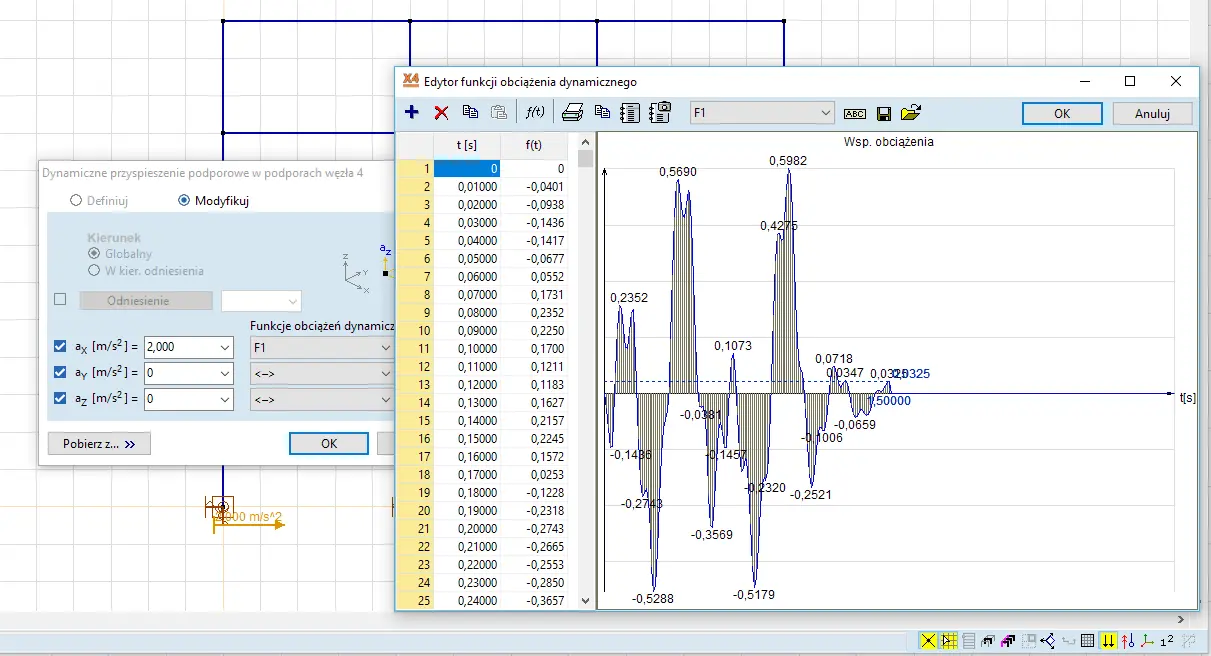
Task: Select the Definiuj radio button
Action: tap(76, 200)
